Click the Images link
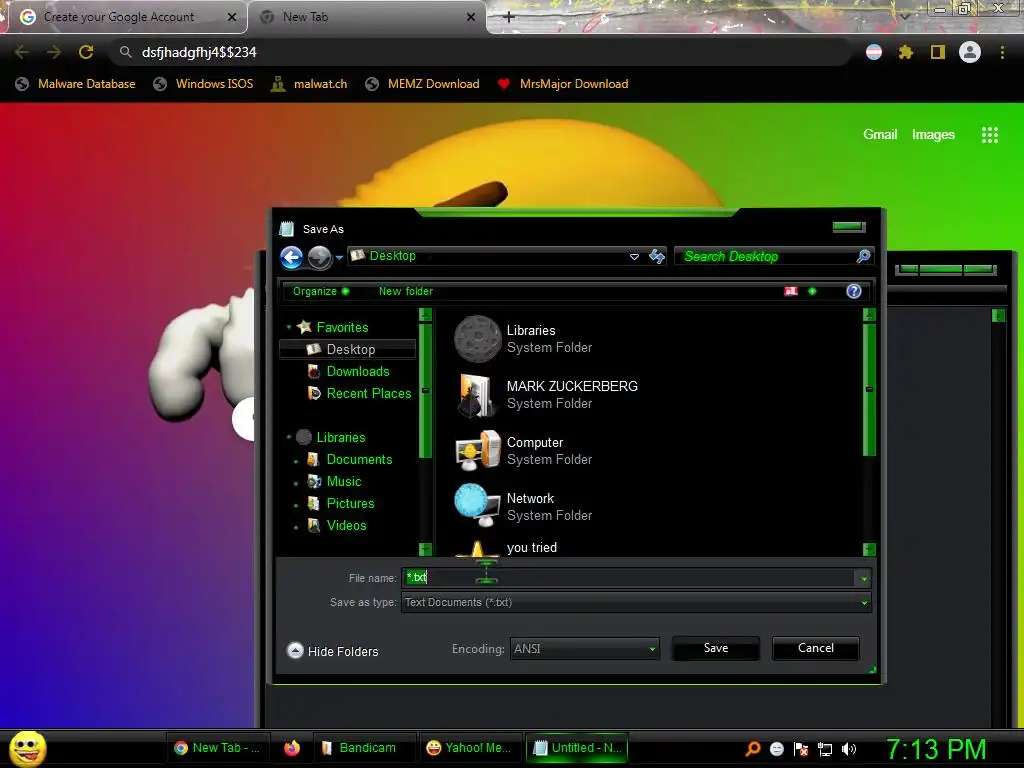Viewport: 1024px width, 768px height. (x=933, y=135)
